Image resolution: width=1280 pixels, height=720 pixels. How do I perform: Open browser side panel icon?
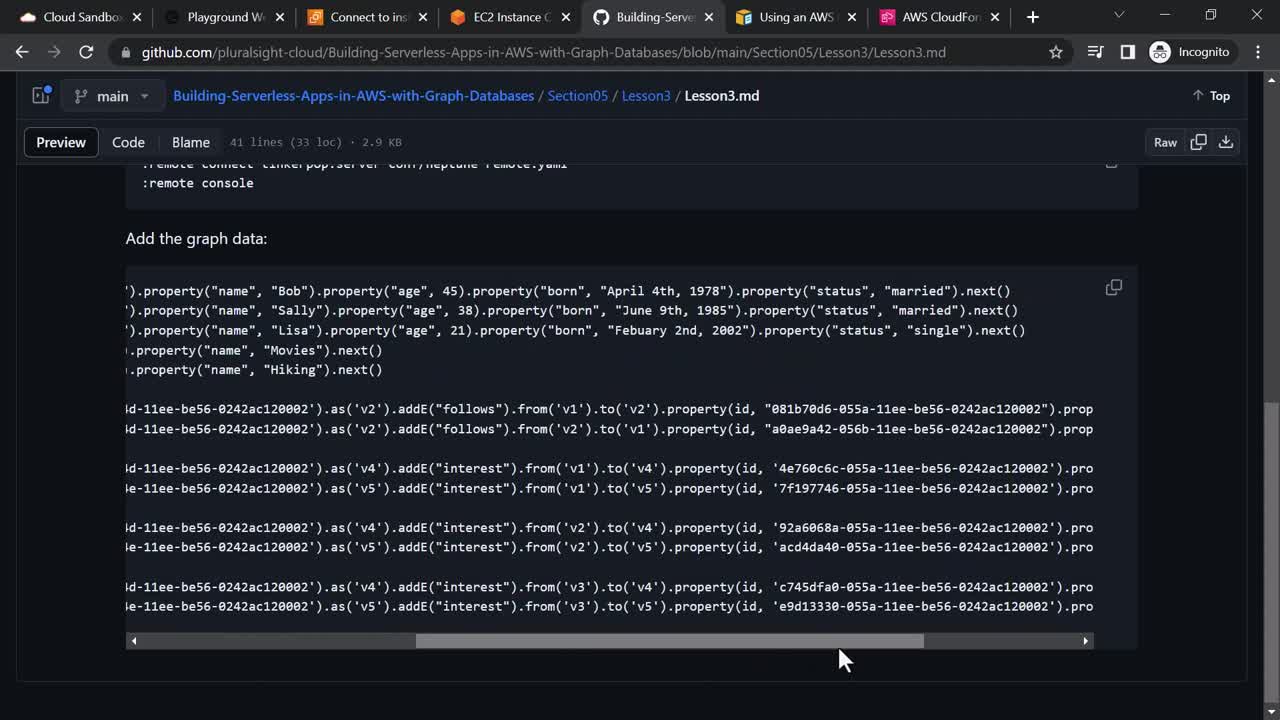[1128, 52]
